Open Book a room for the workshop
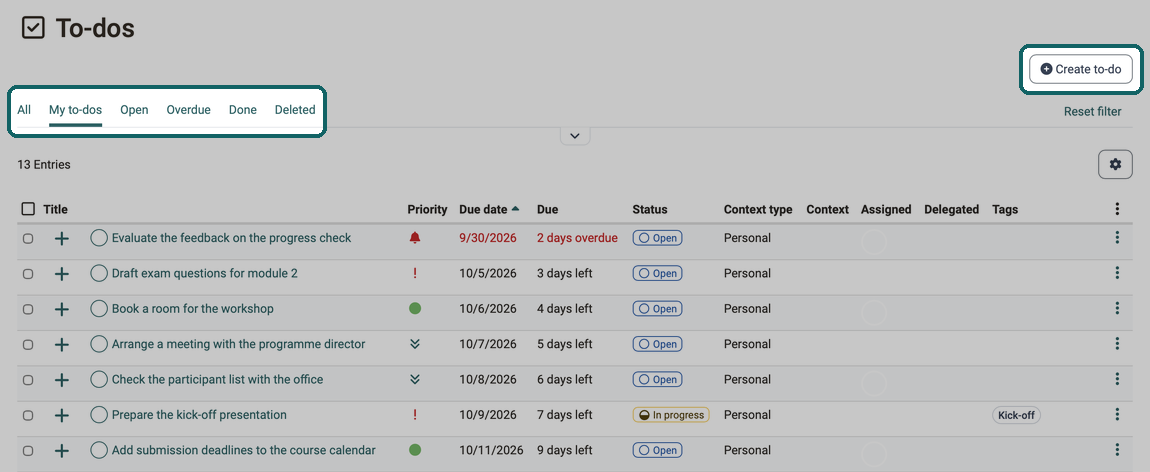The height and width of the screenshot is (472, 1150). 193,309
